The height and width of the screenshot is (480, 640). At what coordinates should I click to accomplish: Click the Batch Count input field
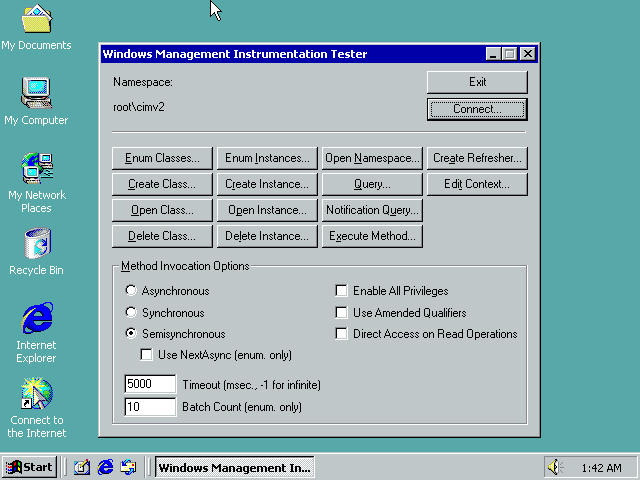click(150, 407)
